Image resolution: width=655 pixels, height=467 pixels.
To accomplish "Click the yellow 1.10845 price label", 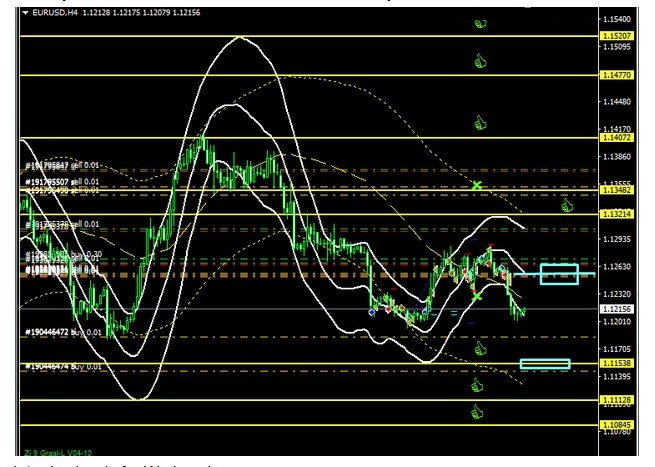I will pyautogui.click(x=615, y=425).
